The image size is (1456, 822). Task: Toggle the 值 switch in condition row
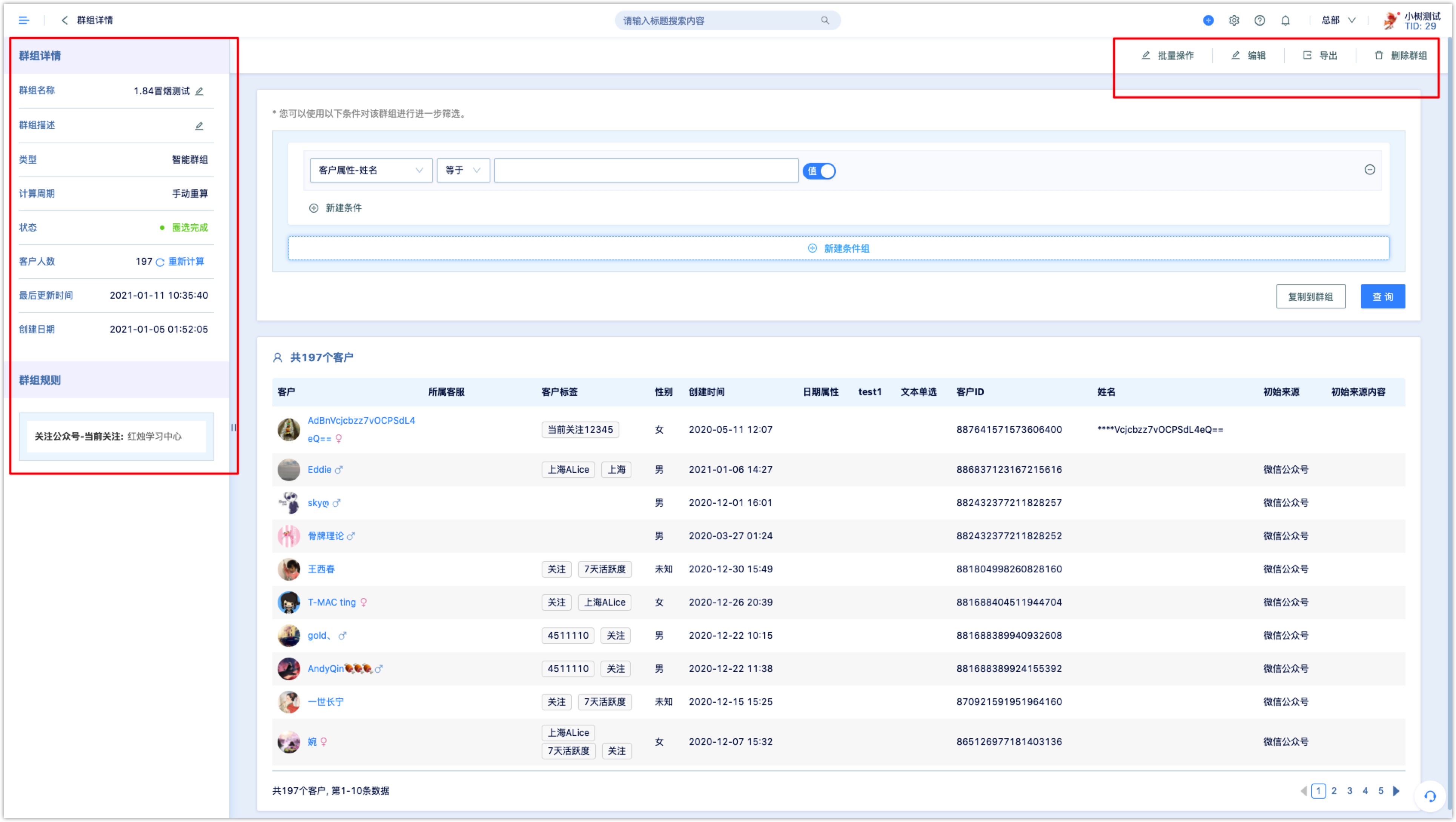[x=819, y=170]
